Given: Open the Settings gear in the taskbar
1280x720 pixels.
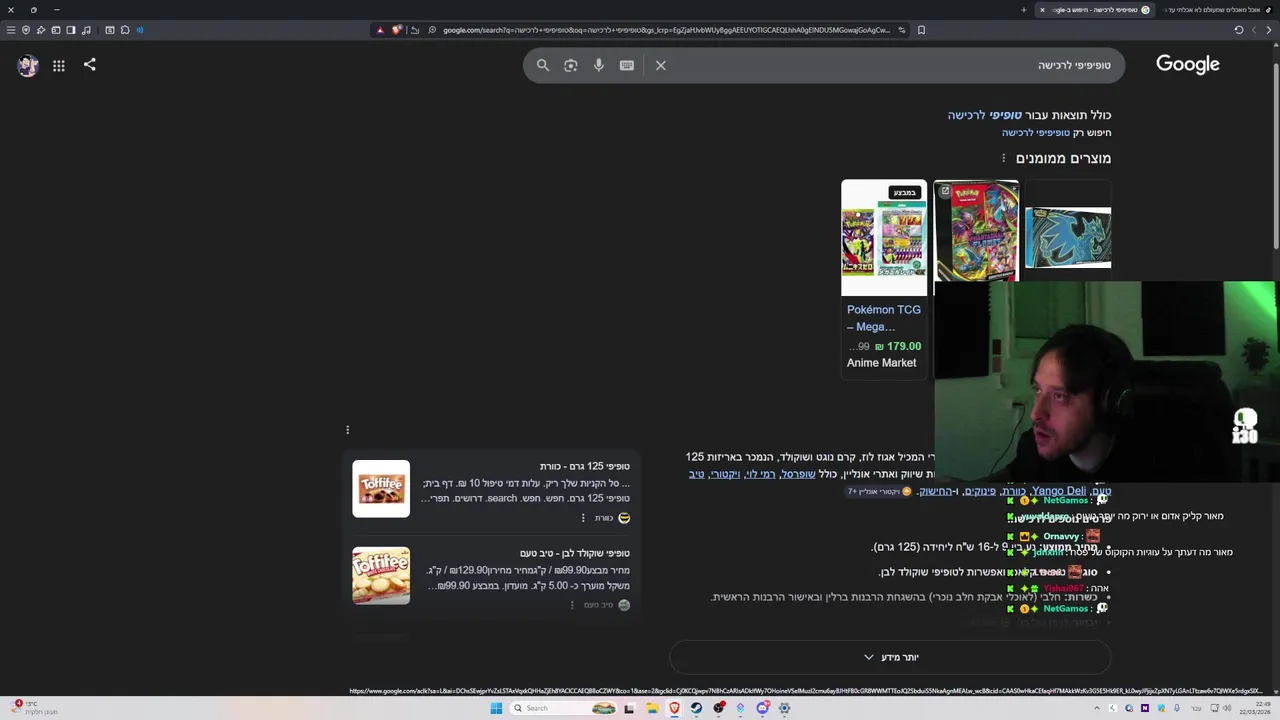Looking at the screenshot, I should [784, 708].
